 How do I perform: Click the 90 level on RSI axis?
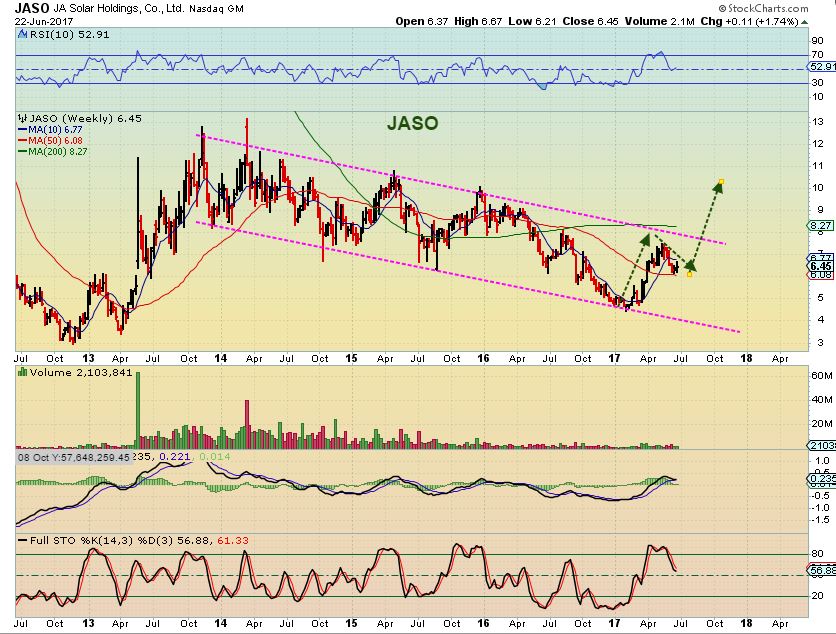click(817, 41)
